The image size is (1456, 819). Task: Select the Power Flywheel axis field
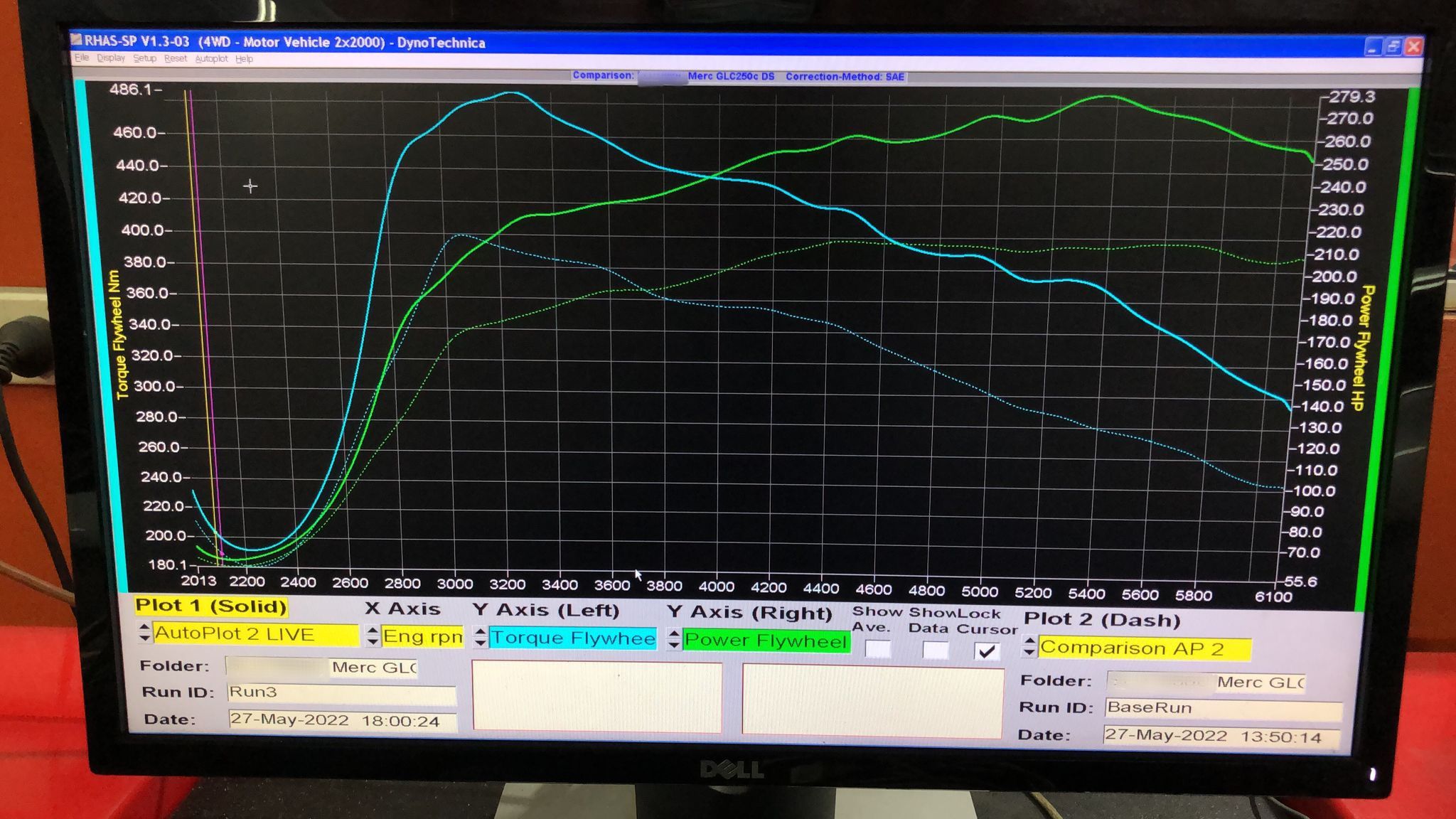[x=766, y=640]
